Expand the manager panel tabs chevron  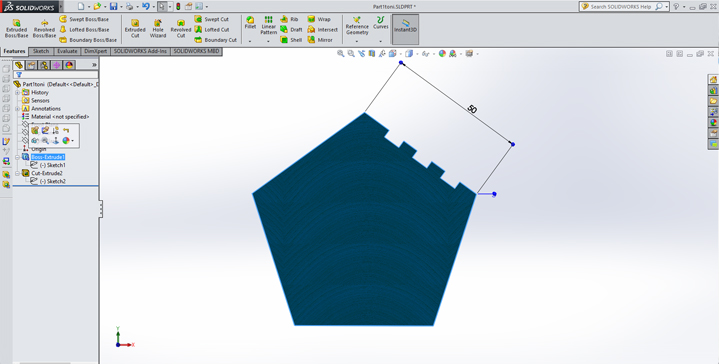tap(94, 65)
